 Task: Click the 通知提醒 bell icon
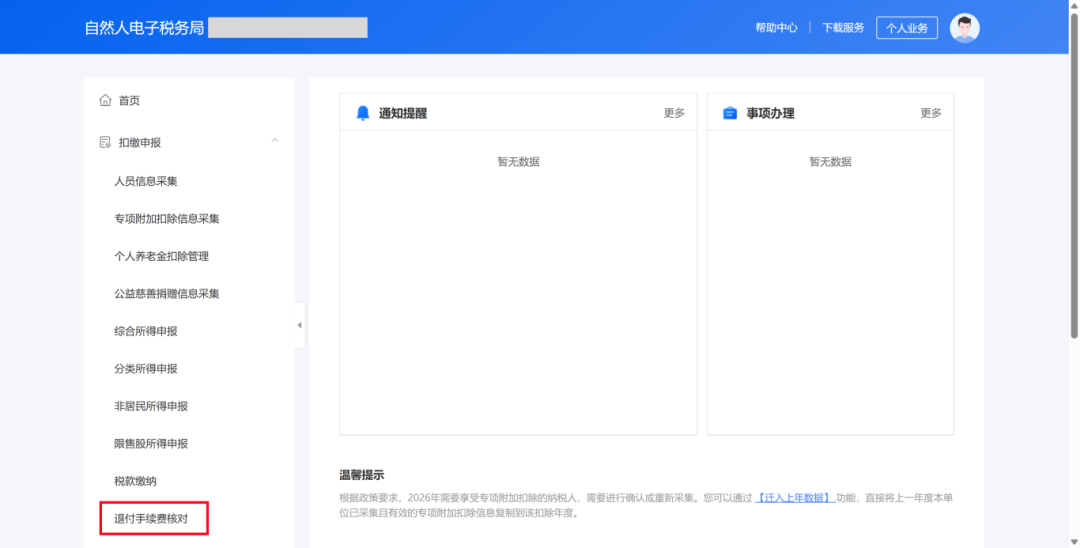(x=363, y=114)
